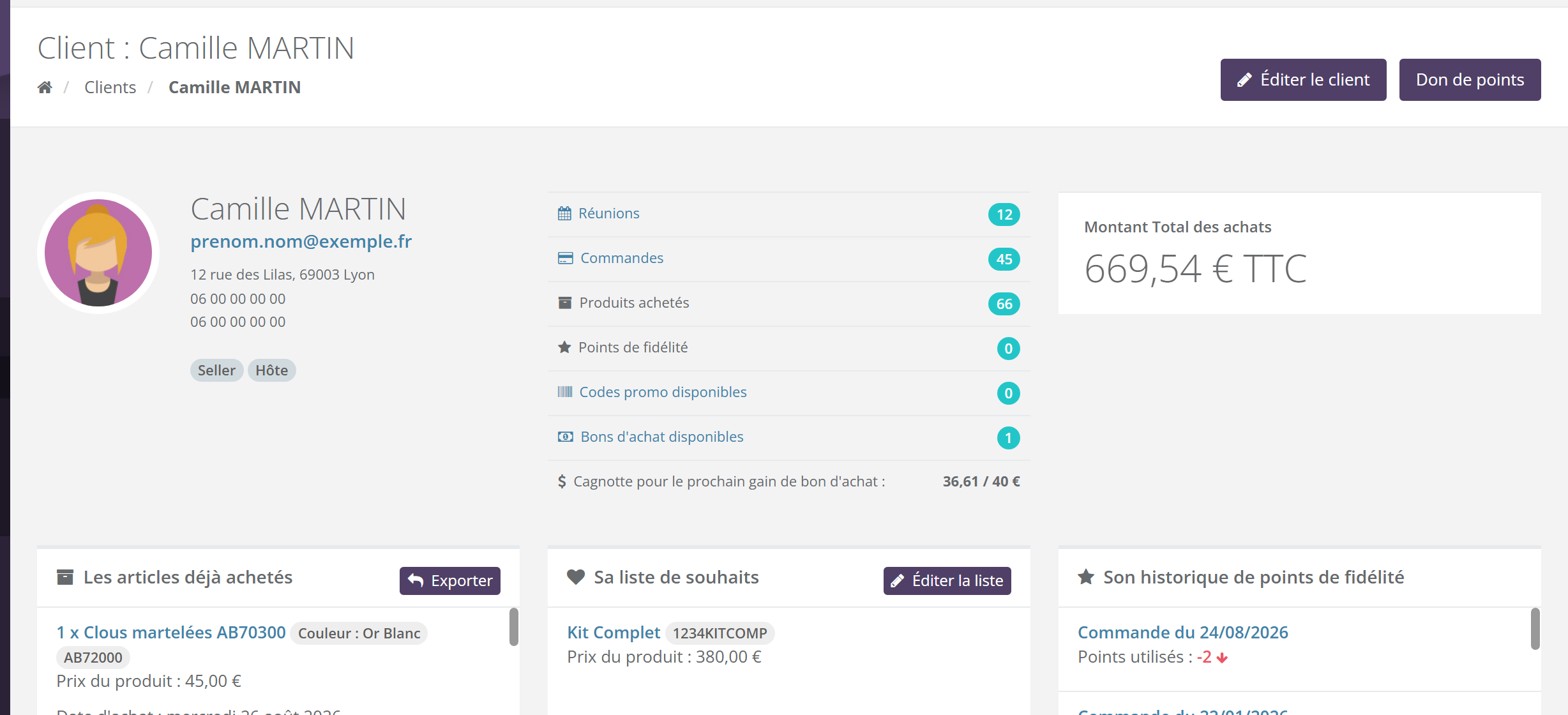This screenshot has width=1568, height=715.
Task: Click the Éditer le client button
Action: [1303, 80]
